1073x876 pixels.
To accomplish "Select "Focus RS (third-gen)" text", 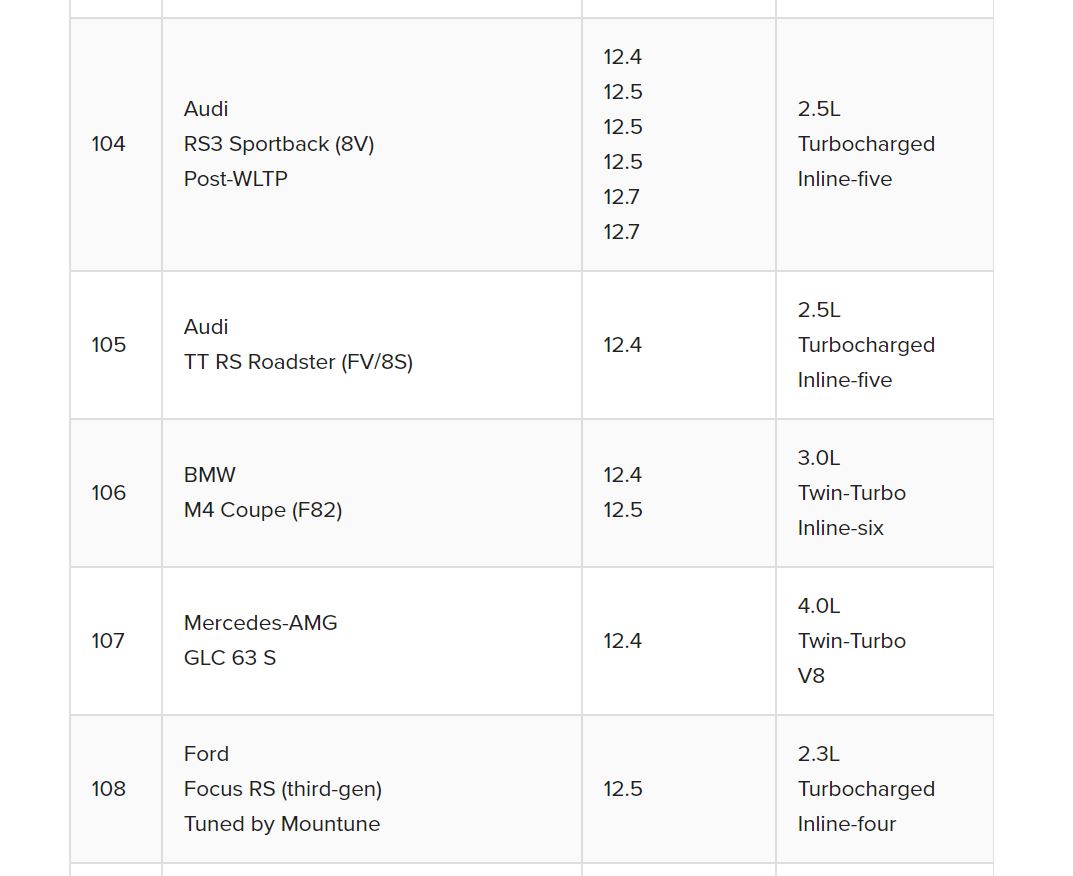I will pyautogui.click(x=283, y=789).
